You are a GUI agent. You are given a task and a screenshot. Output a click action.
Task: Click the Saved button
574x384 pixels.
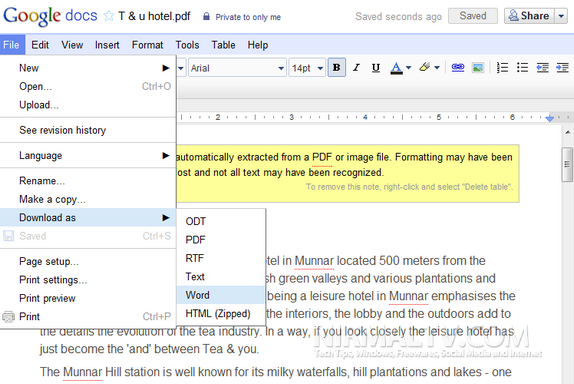click(x=473, y=16)
